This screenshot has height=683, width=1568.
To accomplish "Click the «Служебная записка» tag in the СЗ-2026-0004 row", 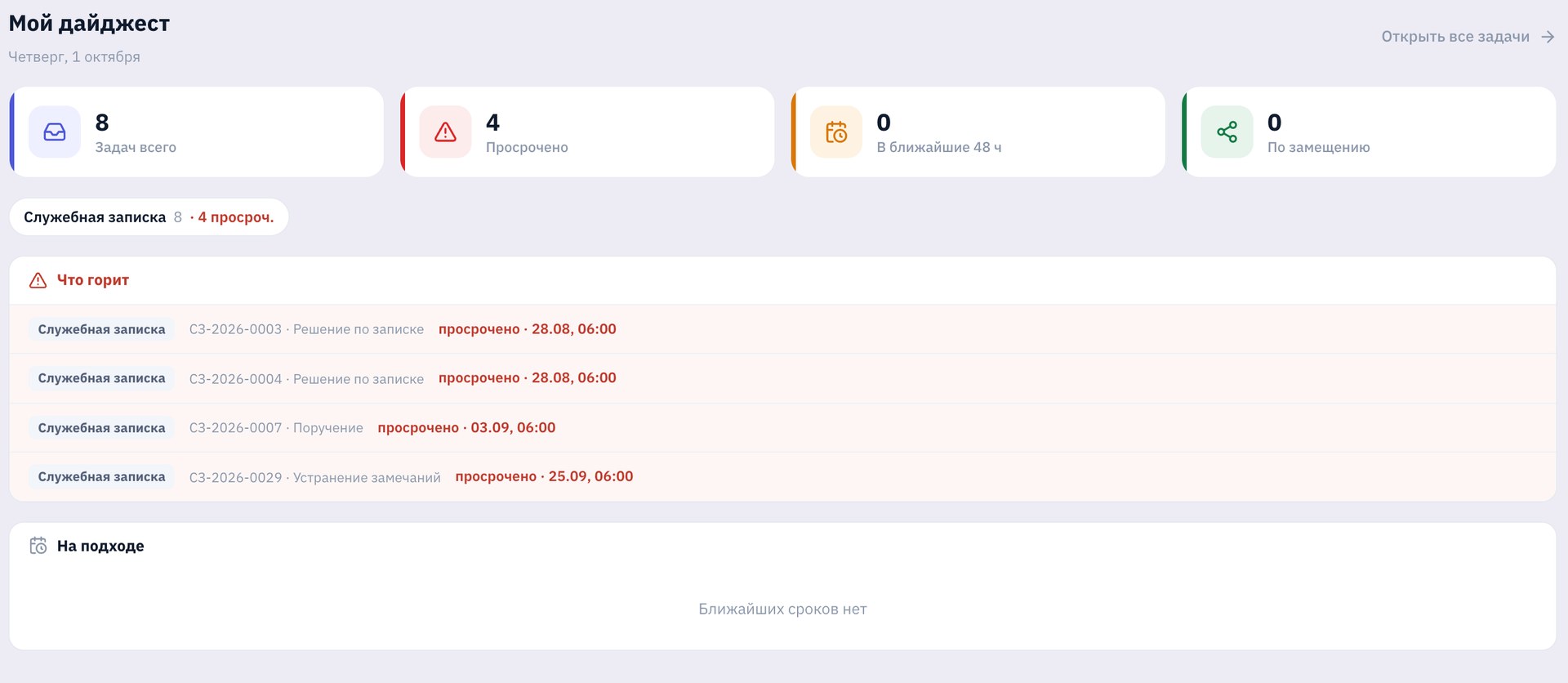I will tap(102, 378).
